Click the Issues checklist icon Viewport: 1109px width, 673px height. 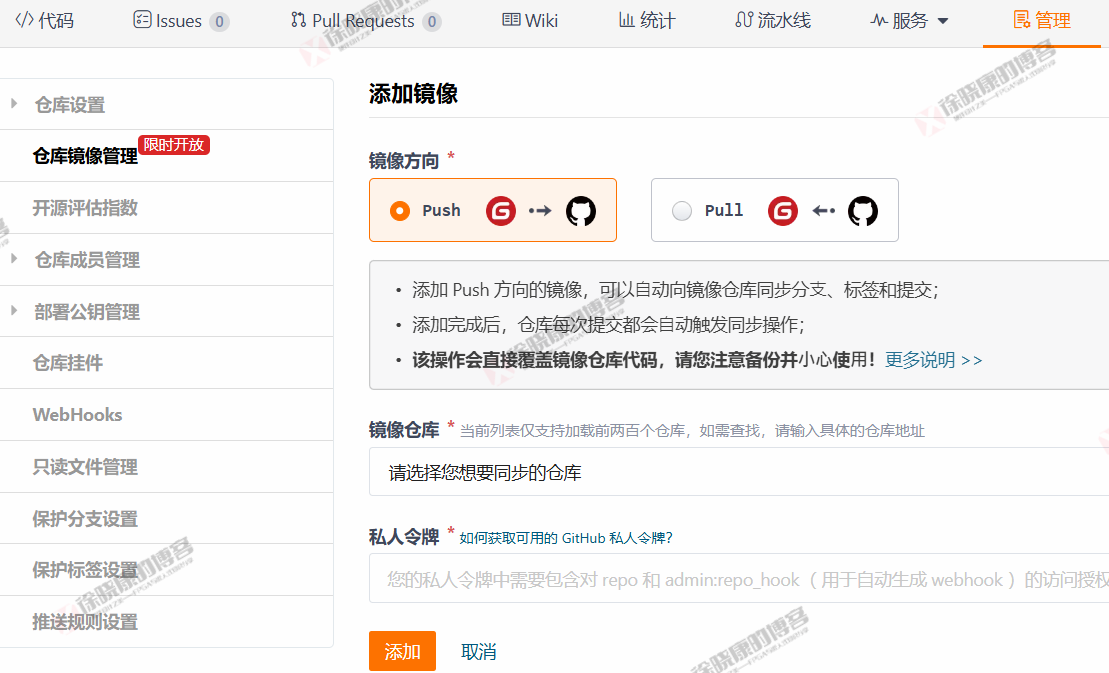138,20
